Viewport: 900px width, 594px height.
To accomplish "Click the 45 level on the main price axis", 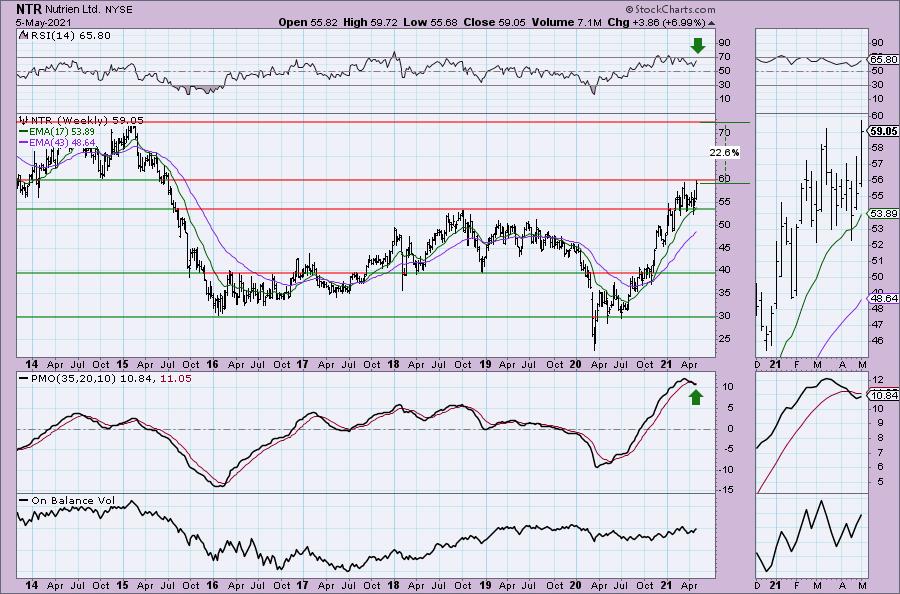I will click(x=724, y=247).
